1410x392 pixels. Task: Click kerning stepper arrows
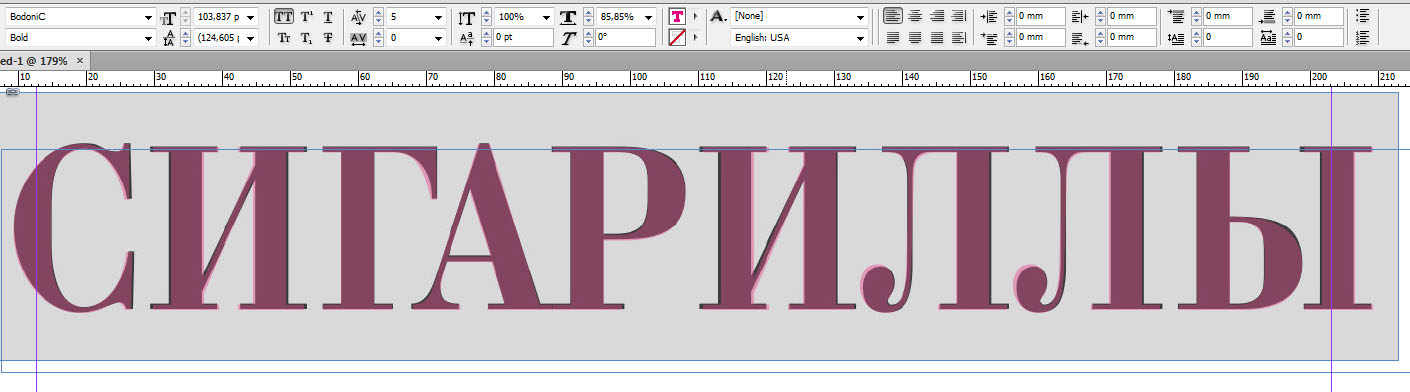tap(379, 17)
